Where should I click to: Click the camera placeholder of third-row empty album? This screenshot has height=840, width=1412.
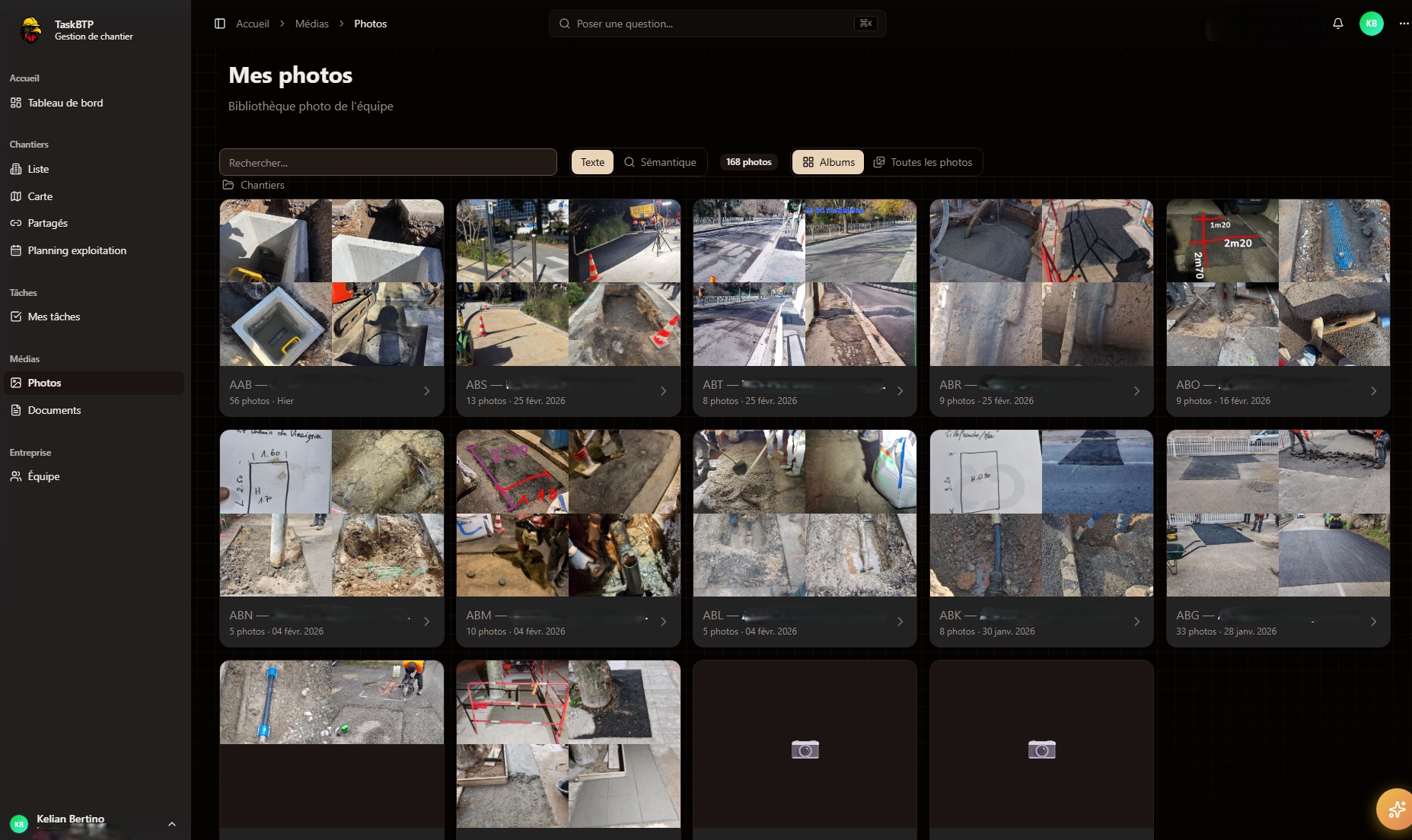[x=805, y=750]
